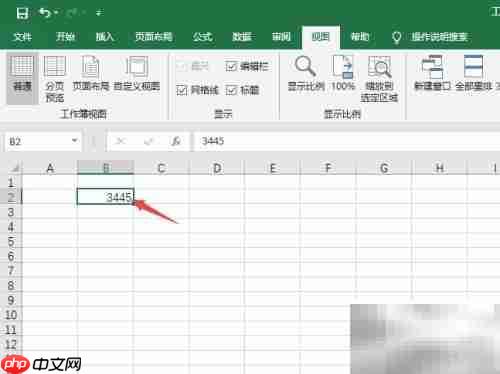Undo the last action
The image size is (500, 374).
(x=44, y=13)
